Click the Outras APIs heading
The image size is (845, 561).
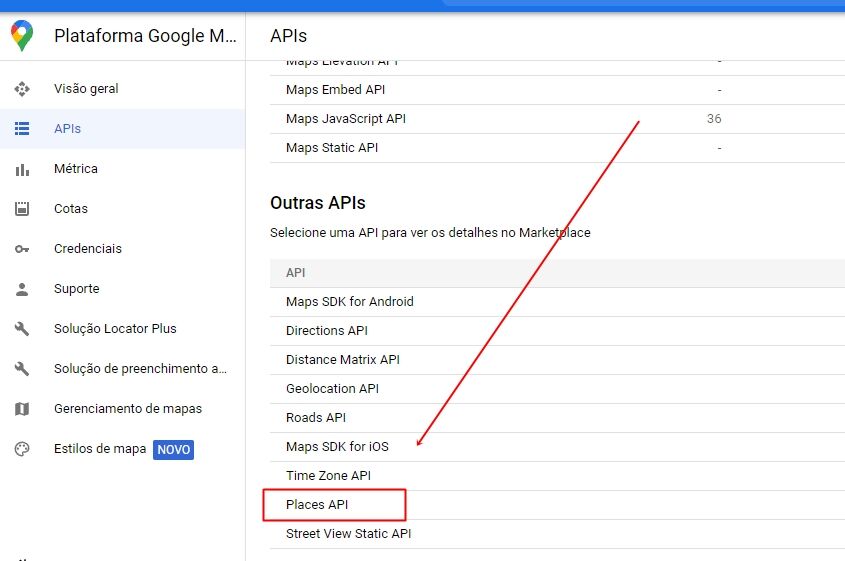click(x=317, y=203)
